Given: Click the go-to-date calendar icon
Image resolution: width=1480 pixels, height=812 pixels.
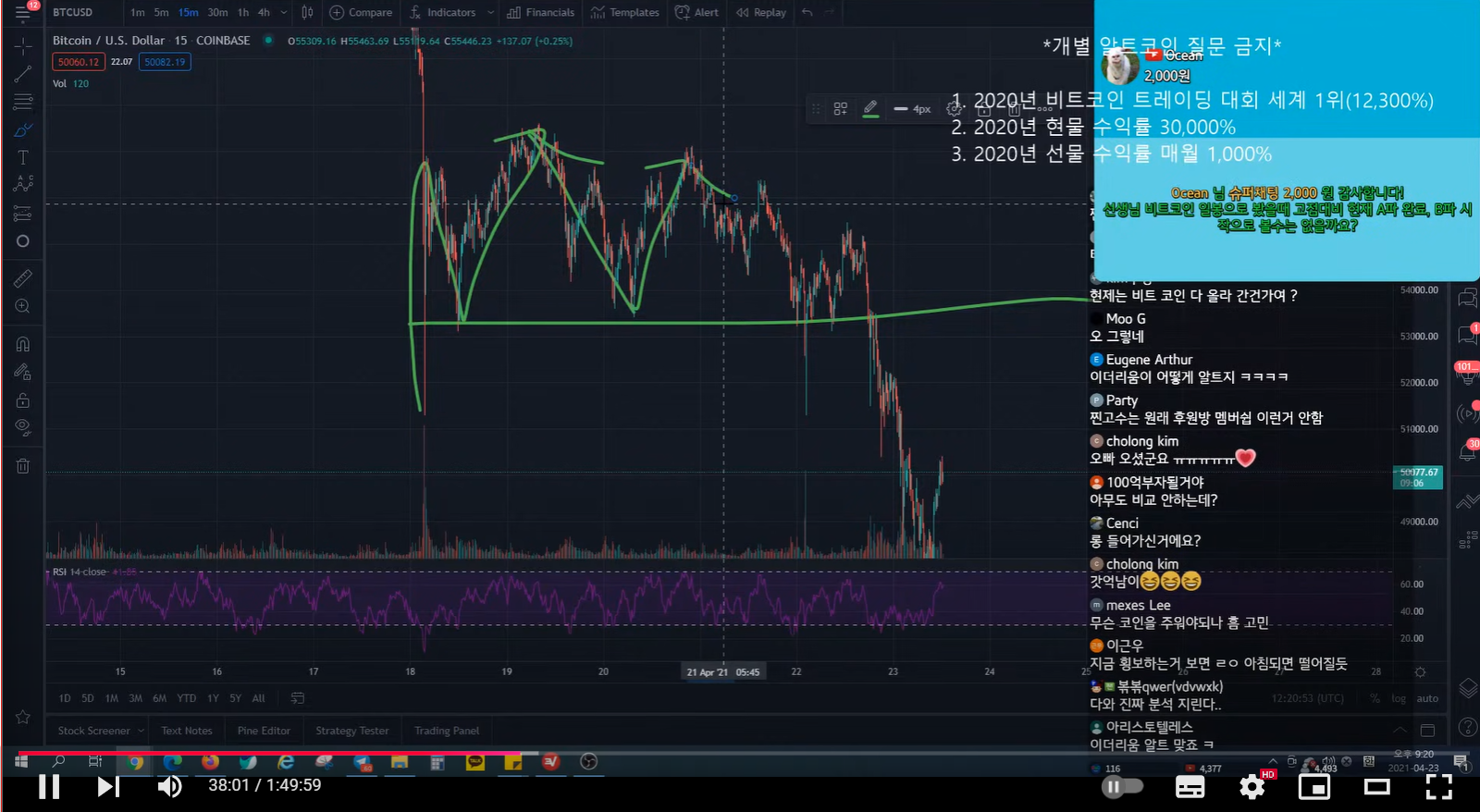Looking at the screenshot, I should tap(298, 698).
